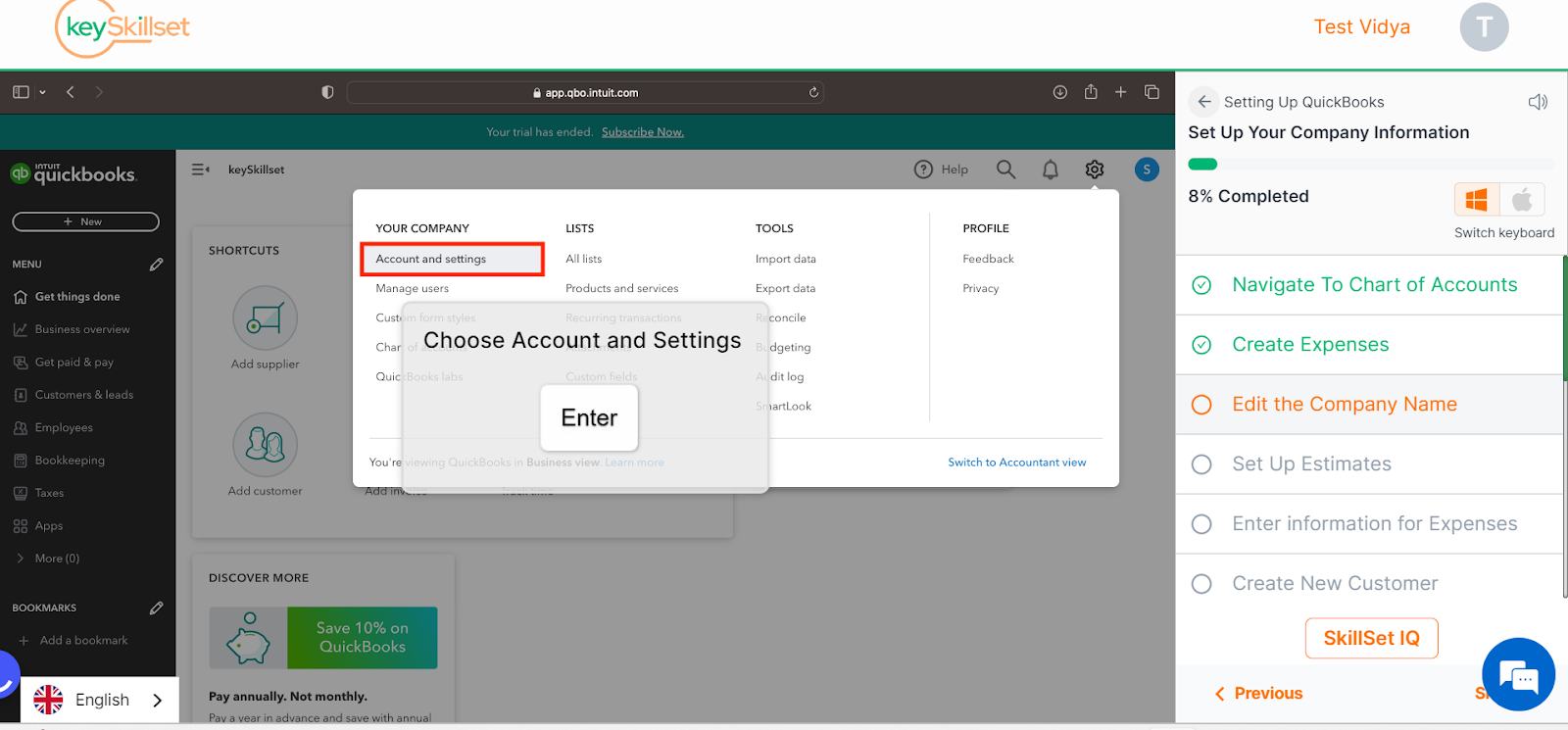Click the browser share icon
This screenshot has width=1568, height=730.
[x=1091, y=91]
